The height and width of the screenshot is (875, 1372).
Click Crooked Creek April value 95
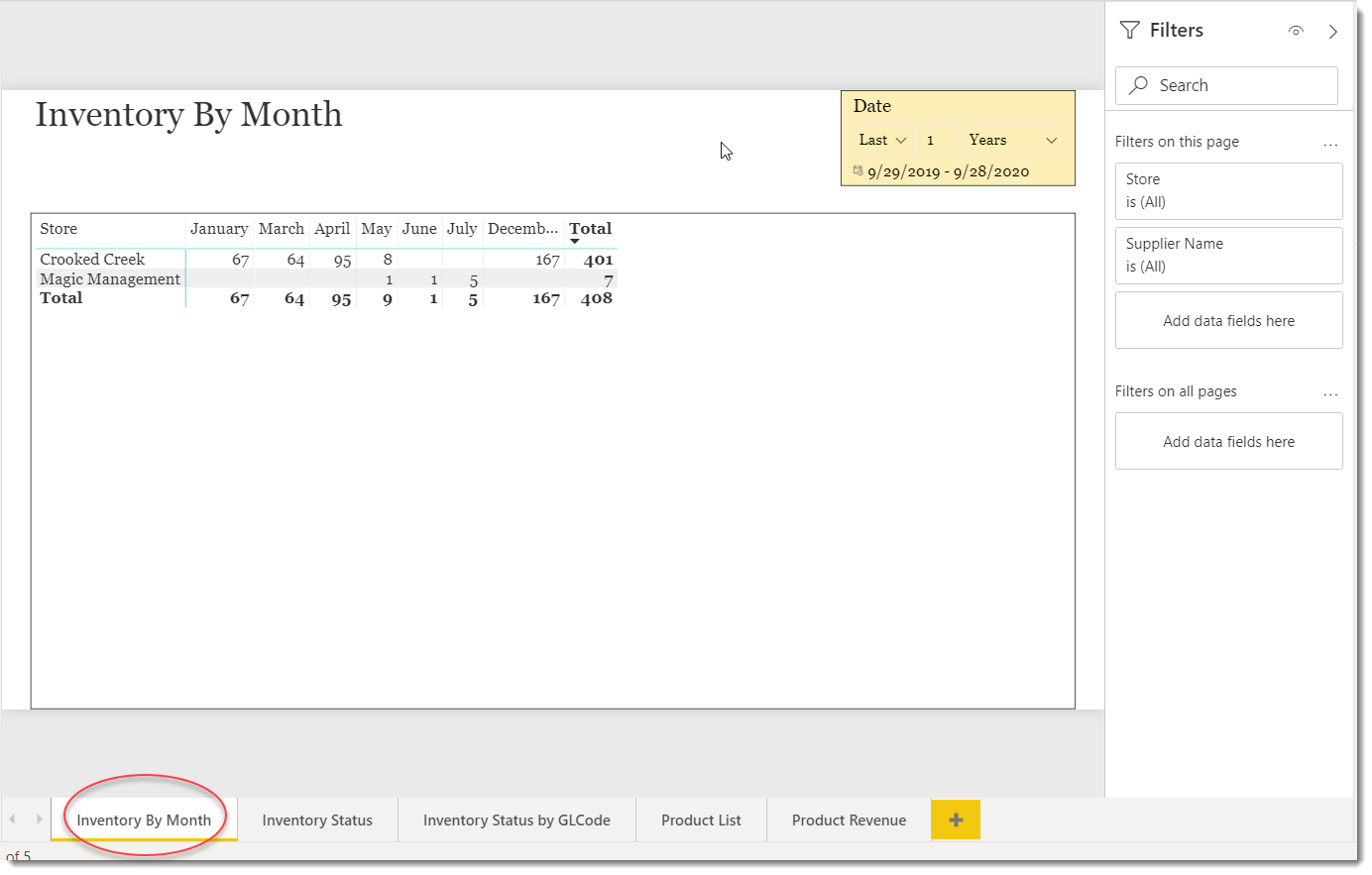343,260
